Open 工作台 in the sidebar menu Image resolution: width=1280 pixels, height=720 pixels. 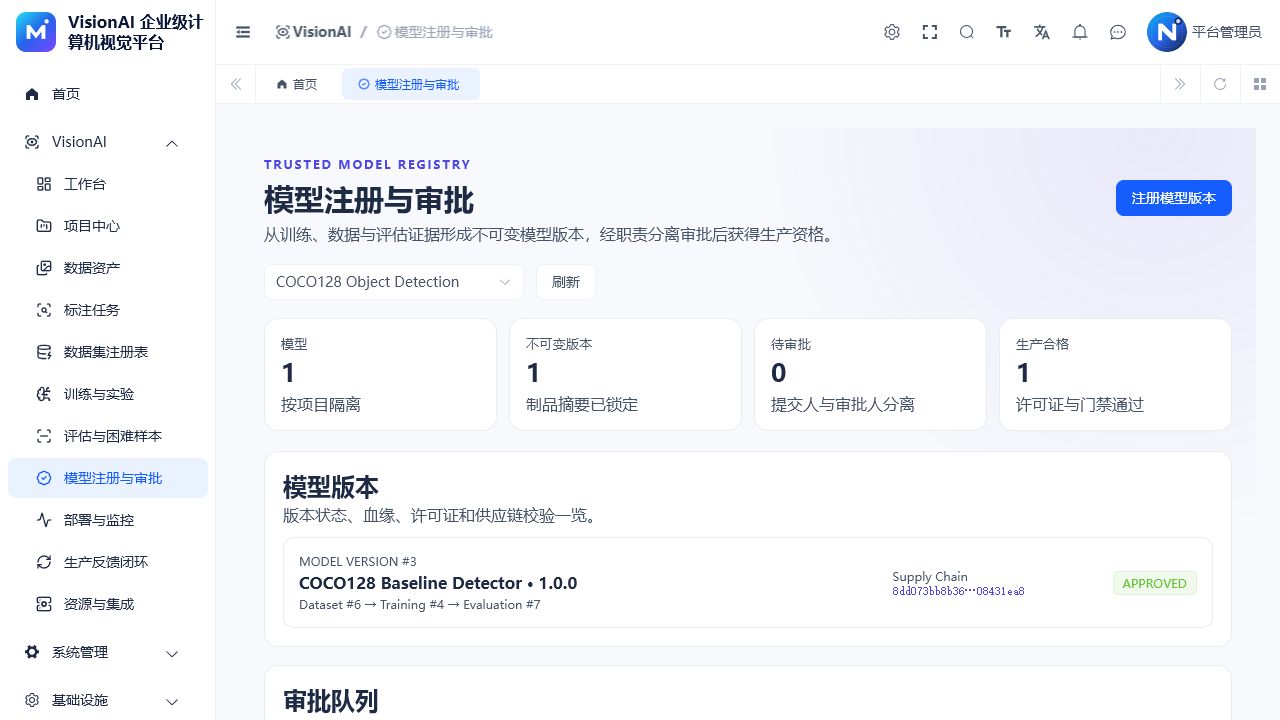coord(108,184)
